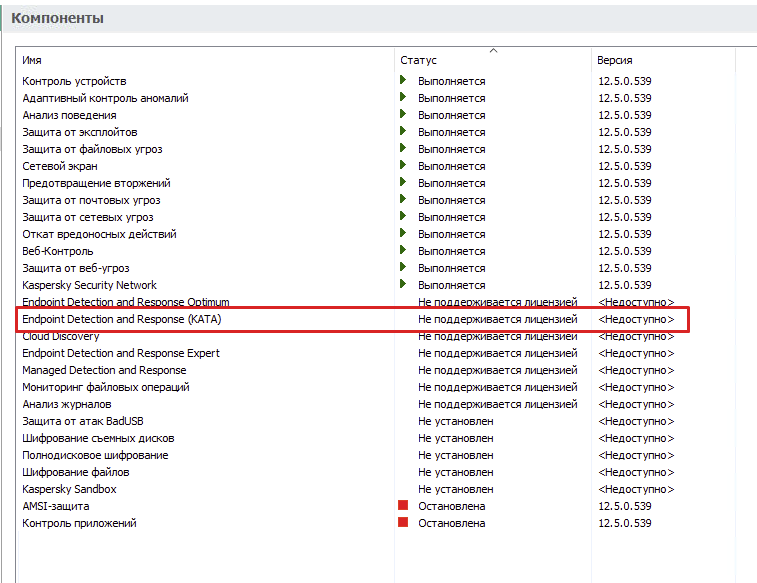Click the green running icon for Веб-Контроль

403,250
